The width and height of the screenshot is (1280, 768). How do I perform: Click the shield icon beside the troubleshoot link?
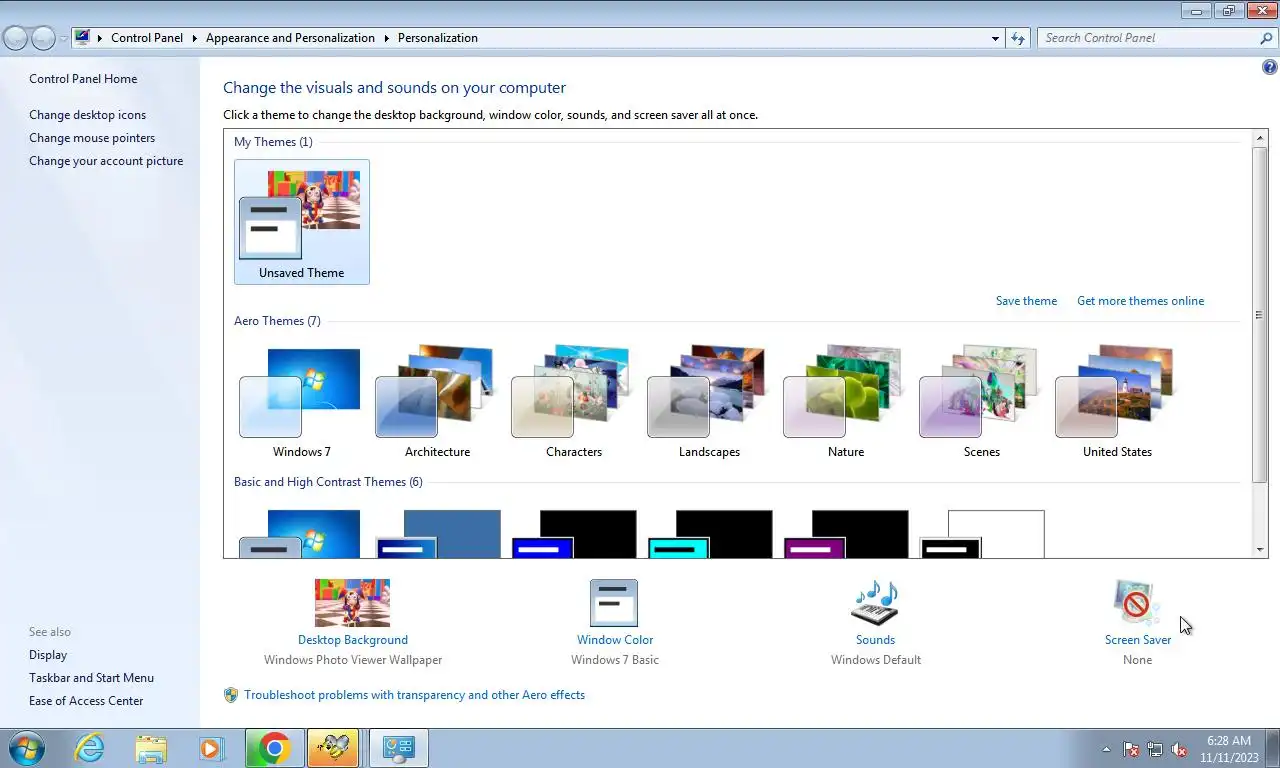click(x=231, y=695)
